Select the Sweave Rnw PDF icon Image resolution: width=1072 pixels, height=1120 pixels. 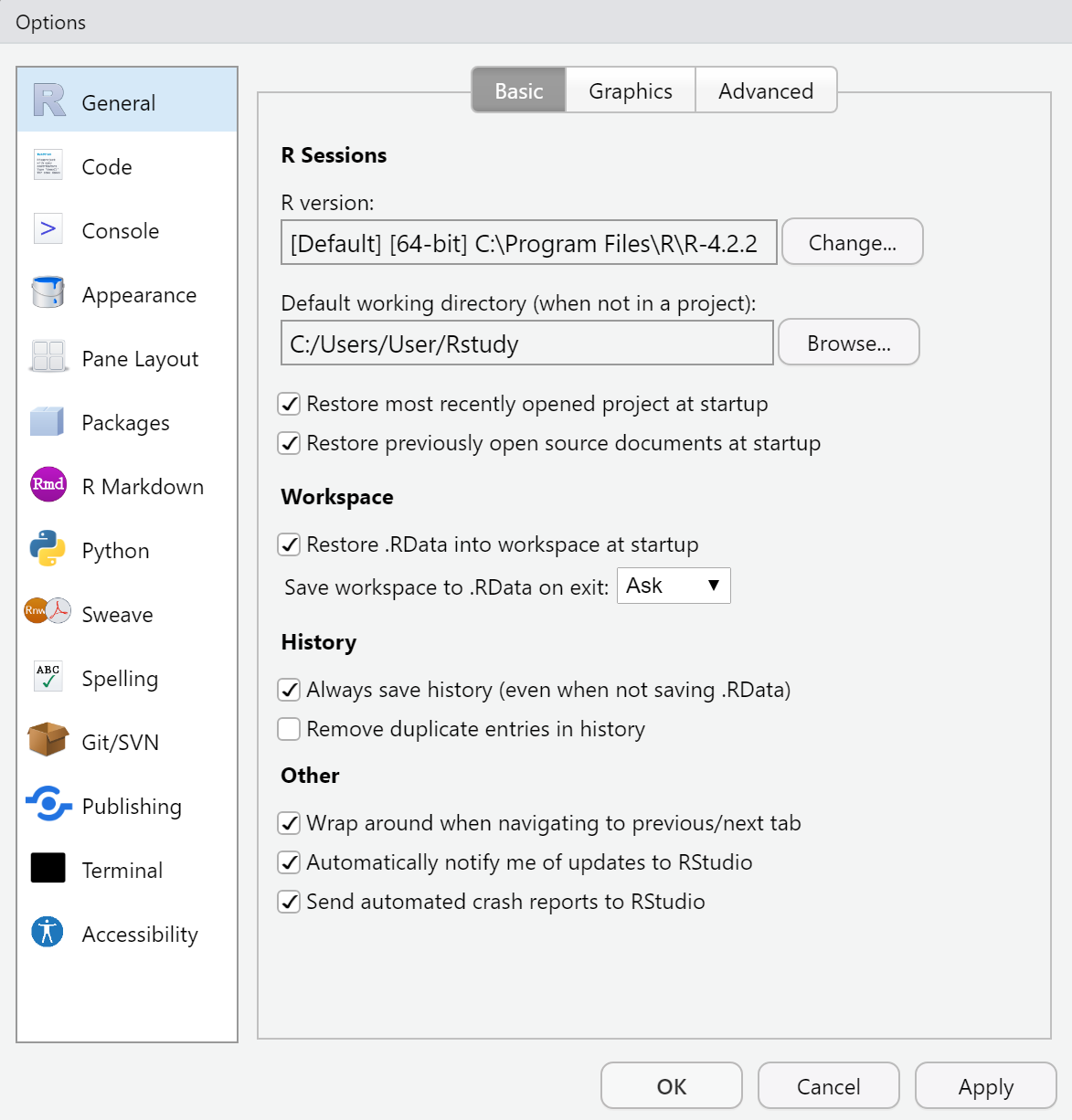(x=48, y=610)
